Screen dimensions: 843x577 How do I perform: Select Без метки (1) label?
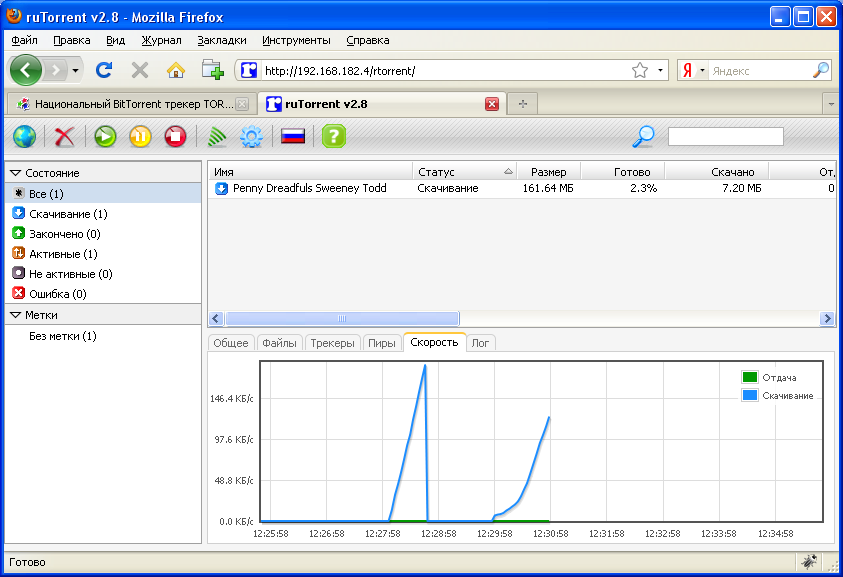click(x=103, y=336)
